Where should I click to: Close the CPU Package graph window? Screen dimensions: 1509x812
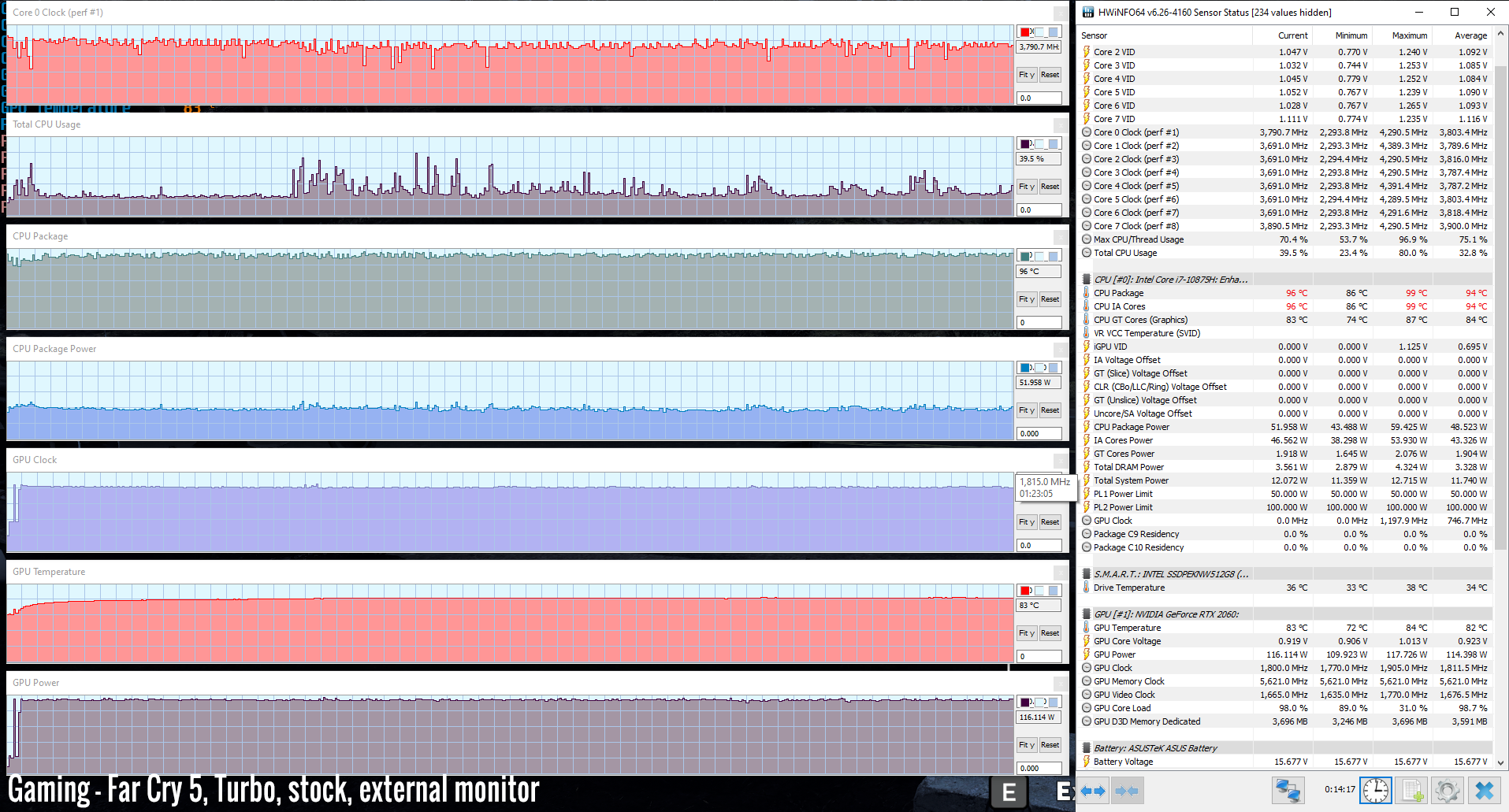point(1061,236)
